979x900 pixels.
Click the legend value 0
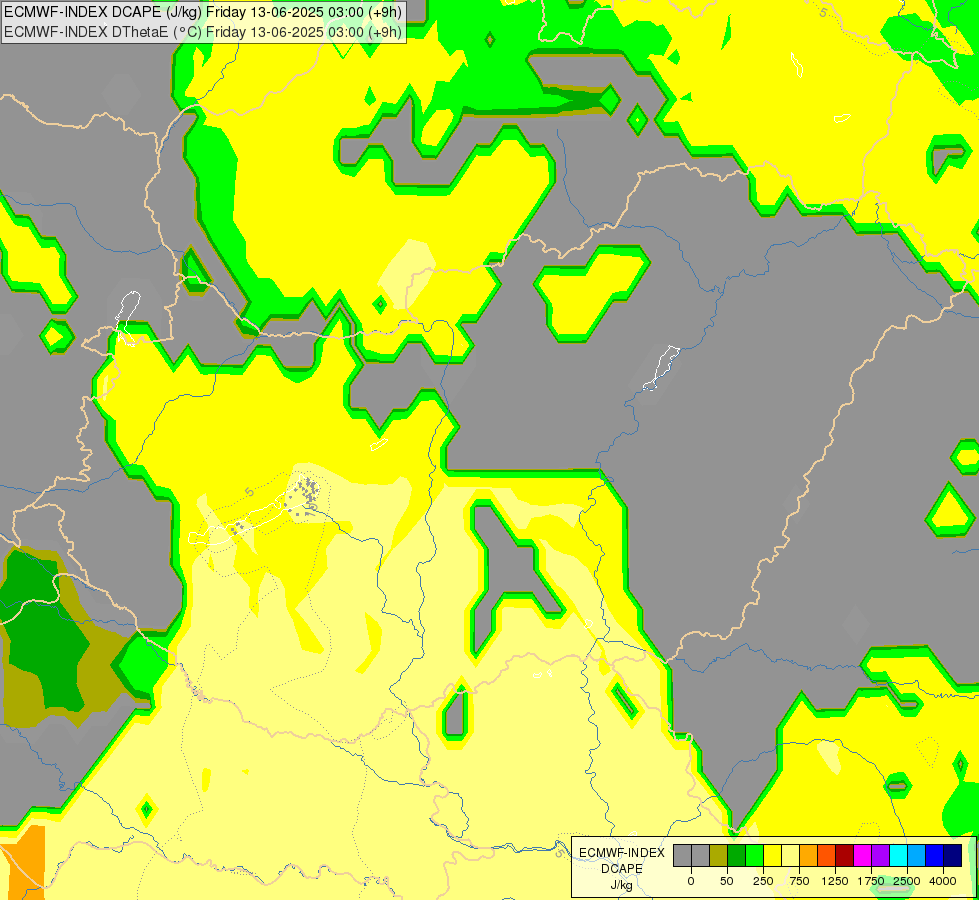tap(691, 881)
